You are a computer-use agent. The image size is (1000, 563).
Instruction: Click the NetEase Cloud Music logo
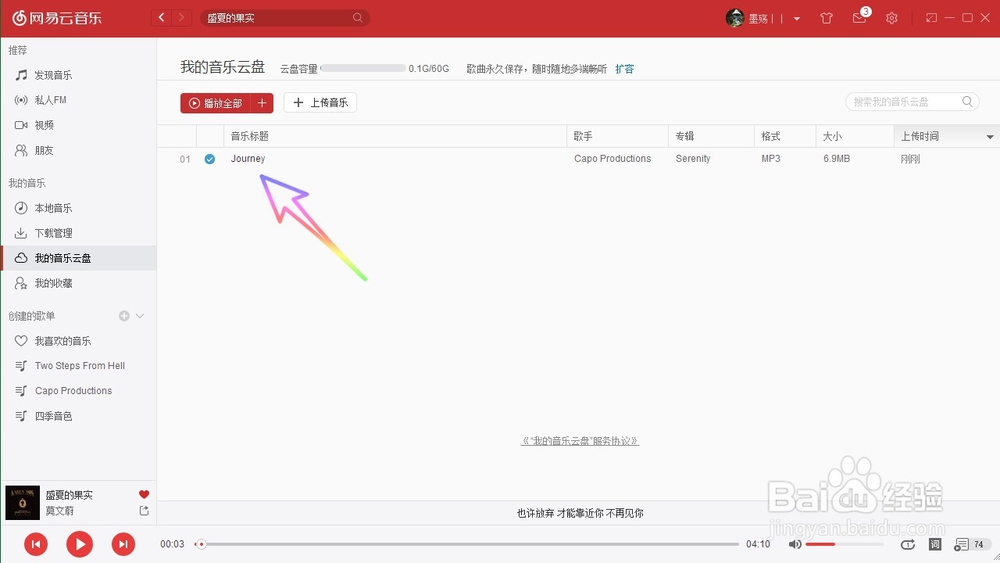click(x=57, y=18)
